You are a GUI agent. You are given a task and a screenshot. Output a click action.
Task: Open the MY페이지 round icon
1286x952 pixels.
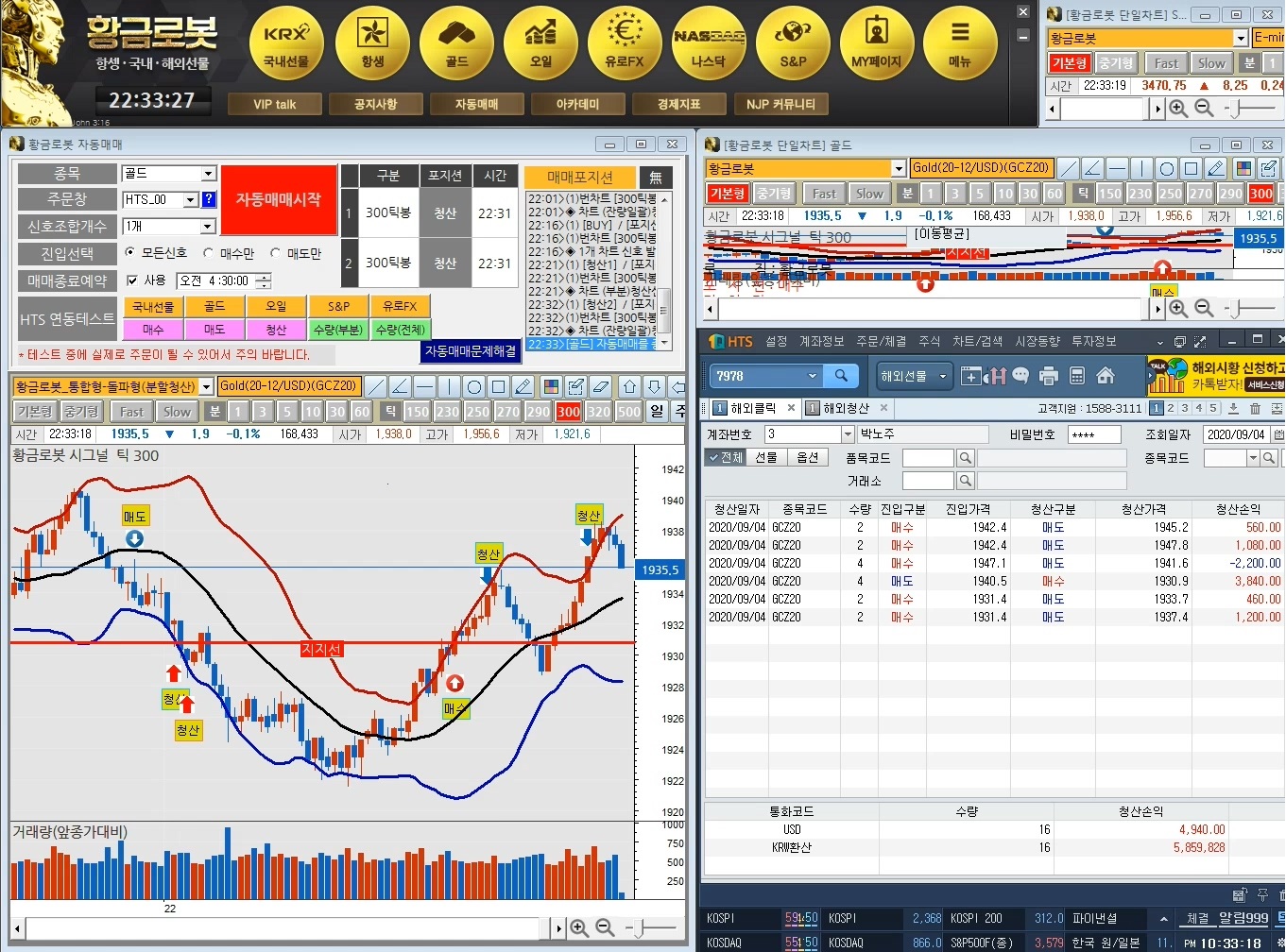click(x=877, y=44)
